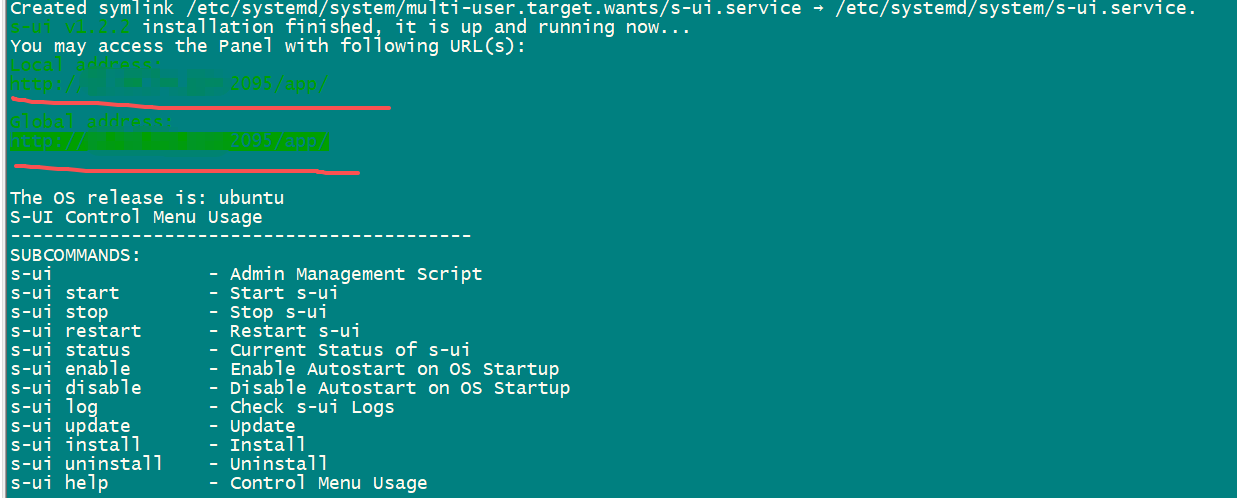Viewport: 1237px width, 498px height.
Task: Click the 's-ui uninstall' subcommand
Action: 86,464
